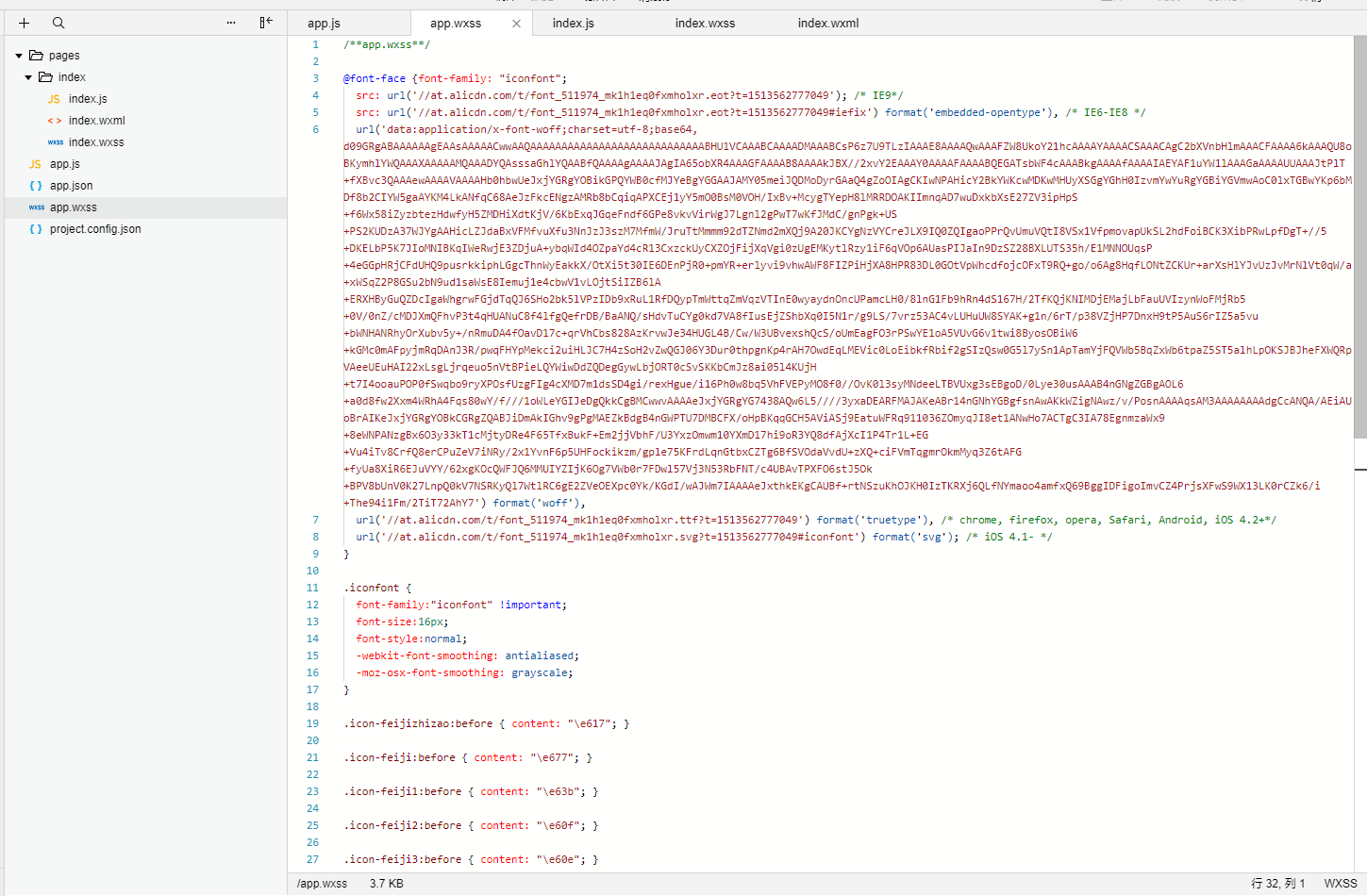Viewport: 1367px width, 896px height.
Task: Click the font-style:normal declaration
Action: tap(411, 639)
